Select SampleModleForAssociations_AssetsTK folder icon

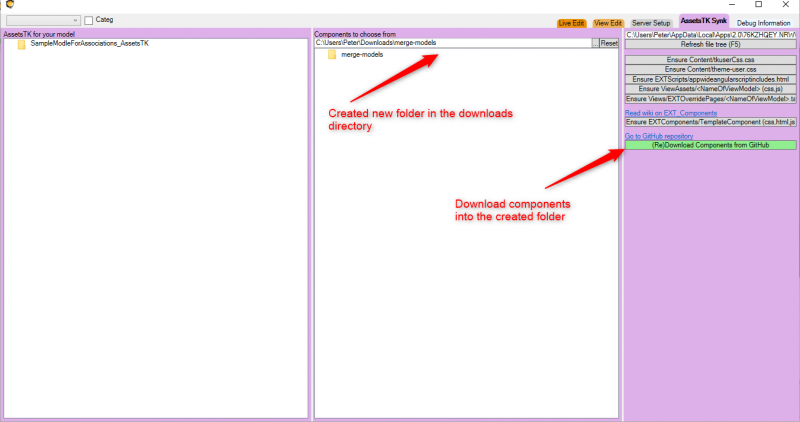[x=21, y=44]
